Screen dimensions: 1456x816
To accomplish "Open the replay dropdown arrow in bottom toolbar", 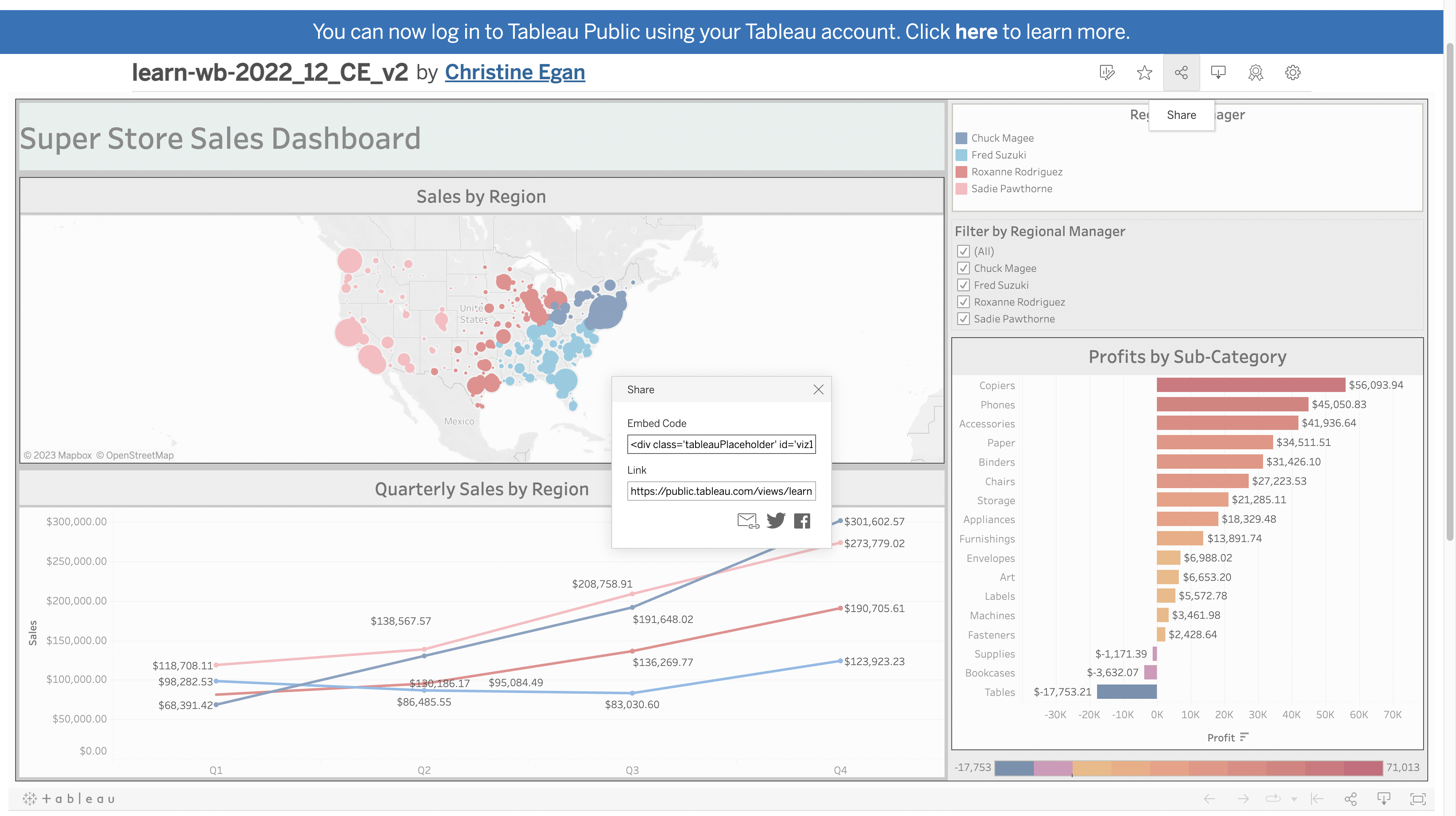I will [x=1294, y=799].
